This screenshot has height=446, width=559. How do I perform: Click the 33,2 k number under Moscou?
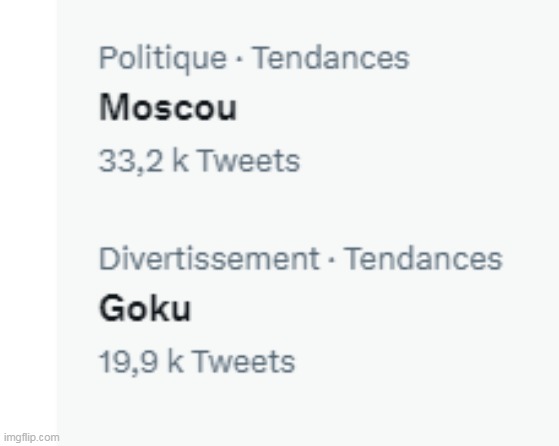(x=143, y=162)
